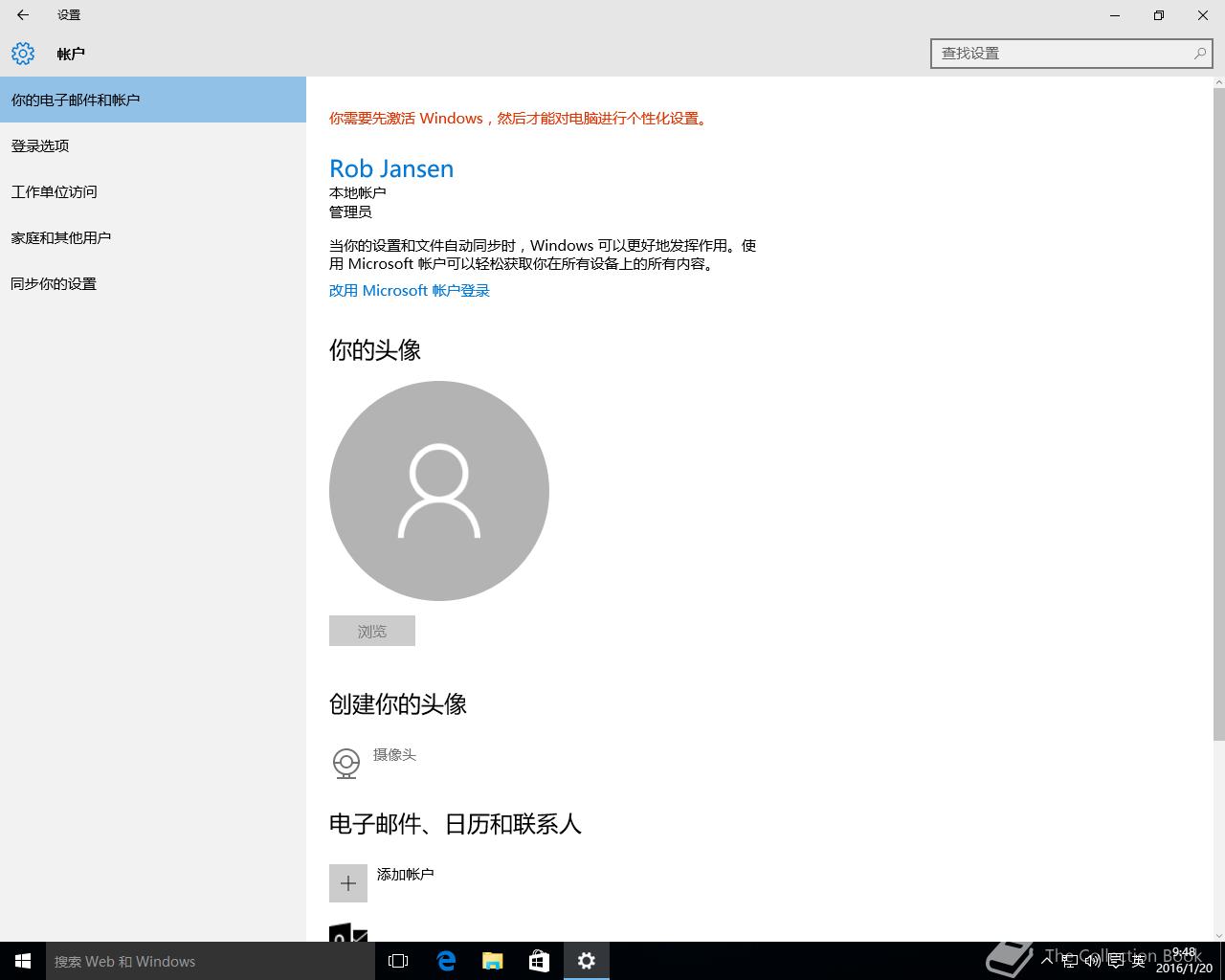Click the scroll-down arrow of the page scrollbar

(x=1218, y=935)
